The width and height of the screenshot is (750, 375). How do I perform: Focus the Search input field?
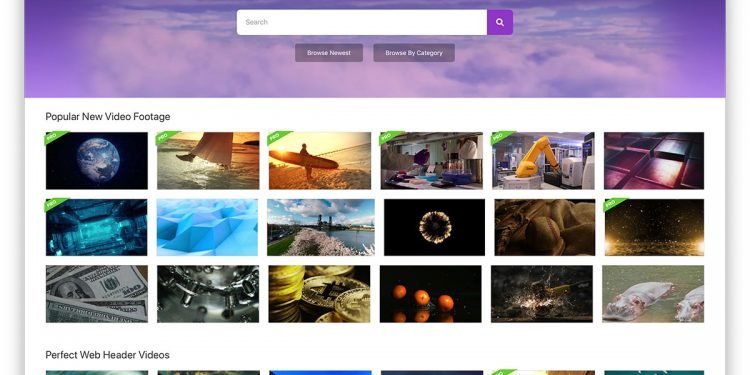pyautogui.click(x=362, y=22)
